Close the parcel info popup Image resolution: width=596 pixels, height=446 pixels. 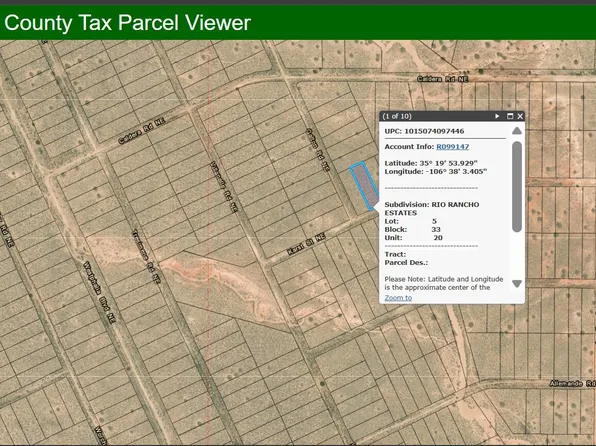click(520, 116)
